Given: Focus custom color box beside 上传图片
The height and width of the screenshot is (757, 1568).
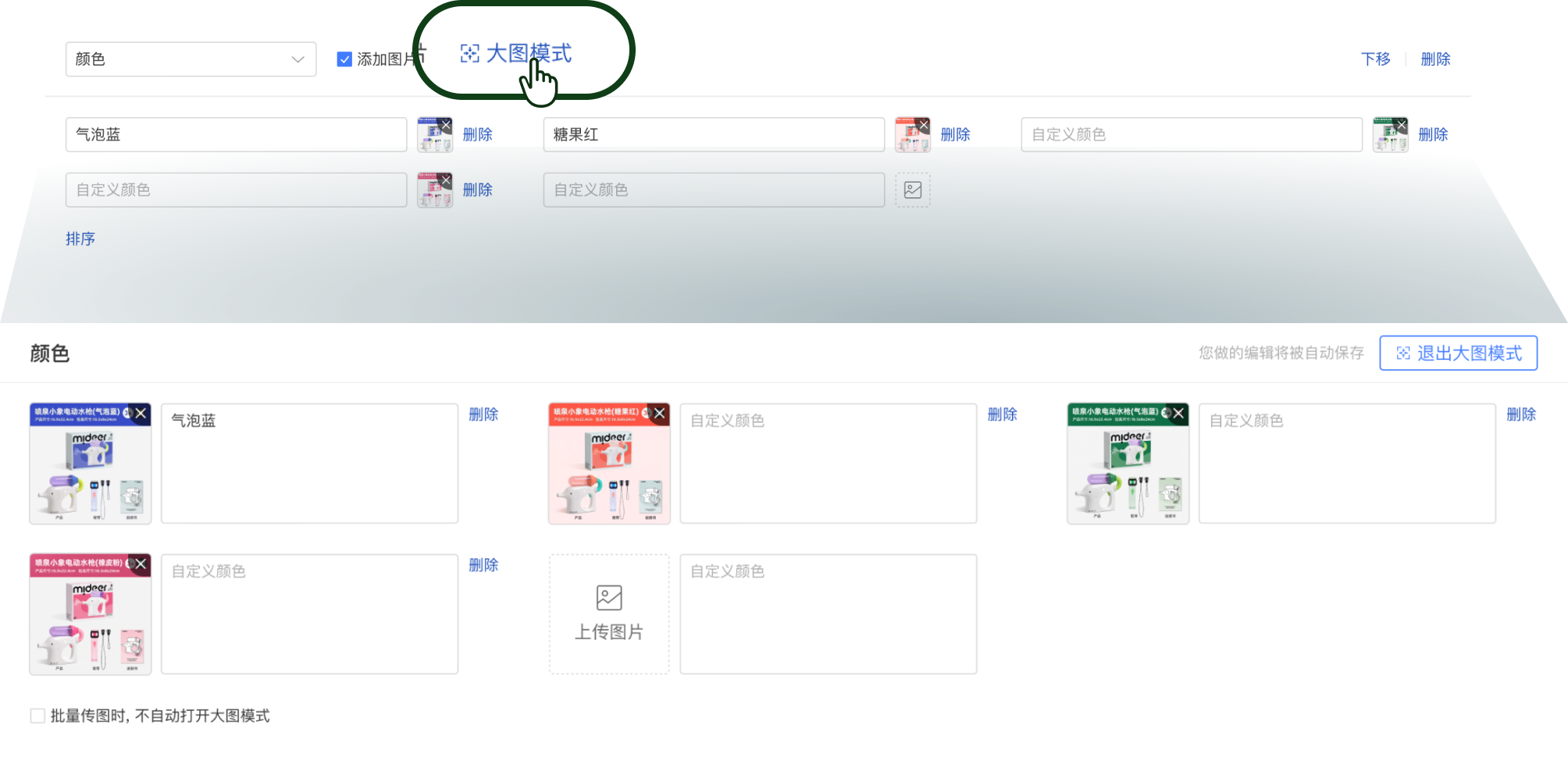Looking at the screenshot, I should pyautogui.click(x=828, y=613).
